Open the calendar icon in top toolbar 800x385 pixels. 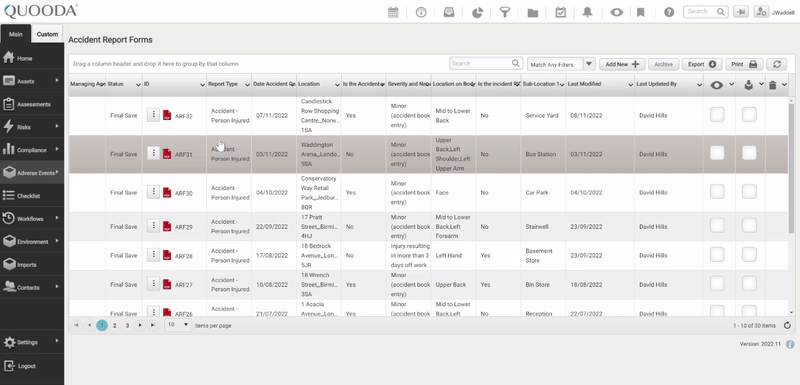[393, 12]
